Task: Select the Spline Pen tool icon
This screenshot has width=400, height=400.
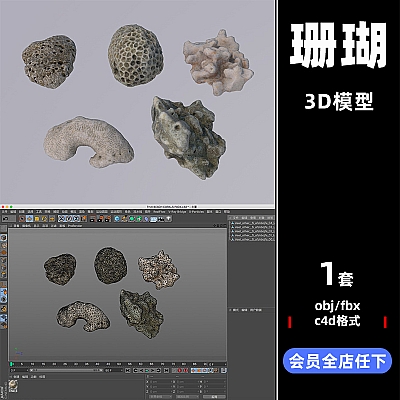Action: click(x=124, y=219)
